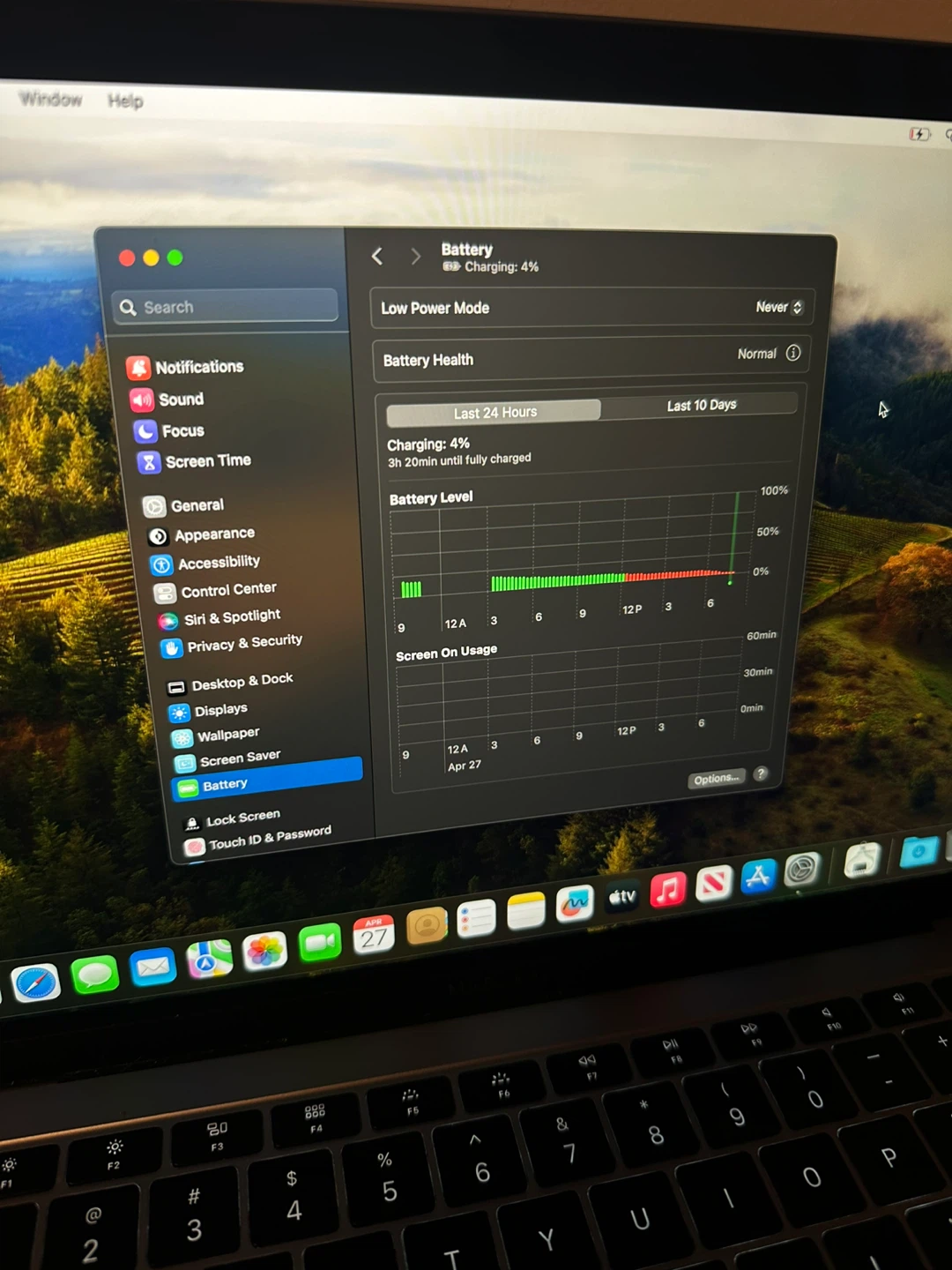Click the Search field in System Settings
Viewport: 952px width, 1270px height.
(x=227, y=306)
